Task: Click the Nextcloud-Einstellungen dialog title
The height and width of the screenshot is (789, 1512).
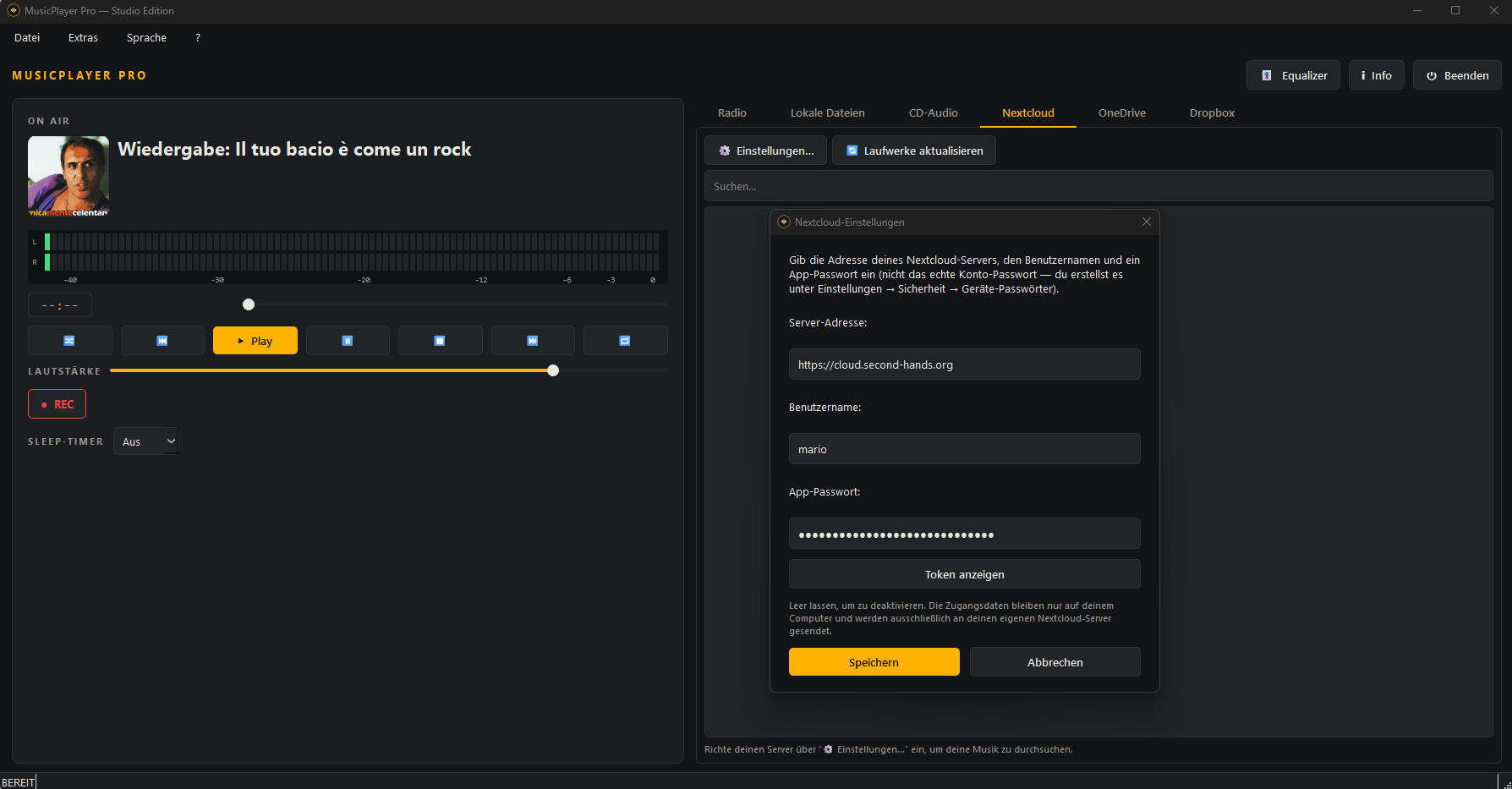Action: pos(850,222)
